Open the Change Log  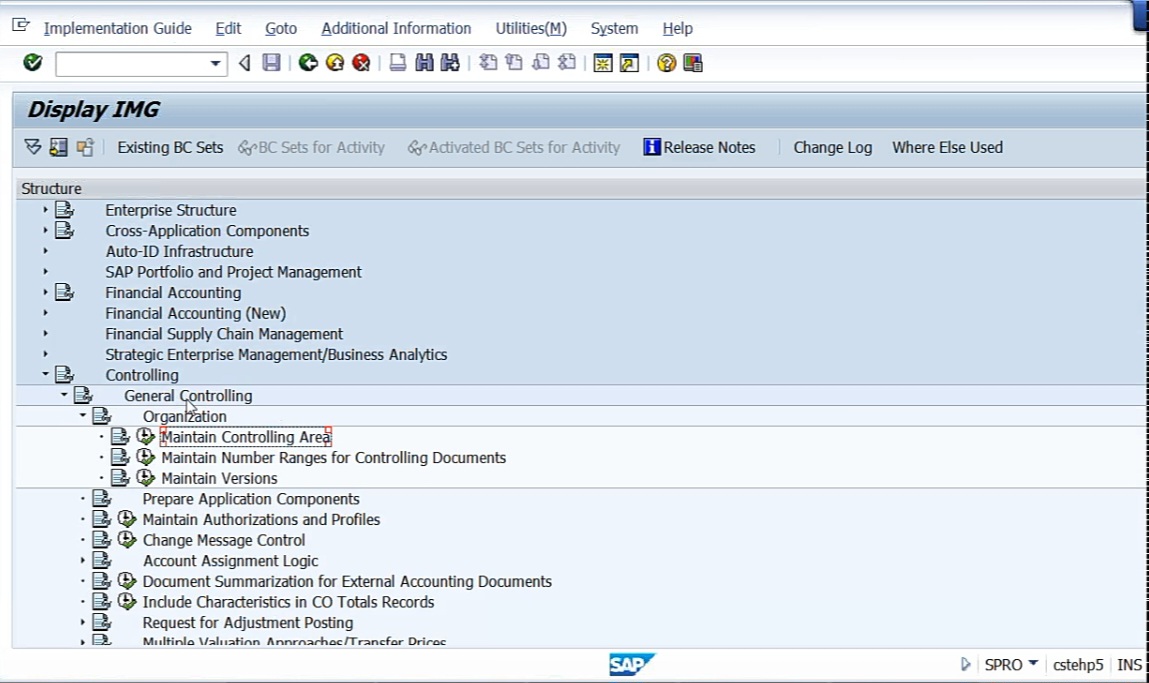pyautogui.click(x=832, y=147)
